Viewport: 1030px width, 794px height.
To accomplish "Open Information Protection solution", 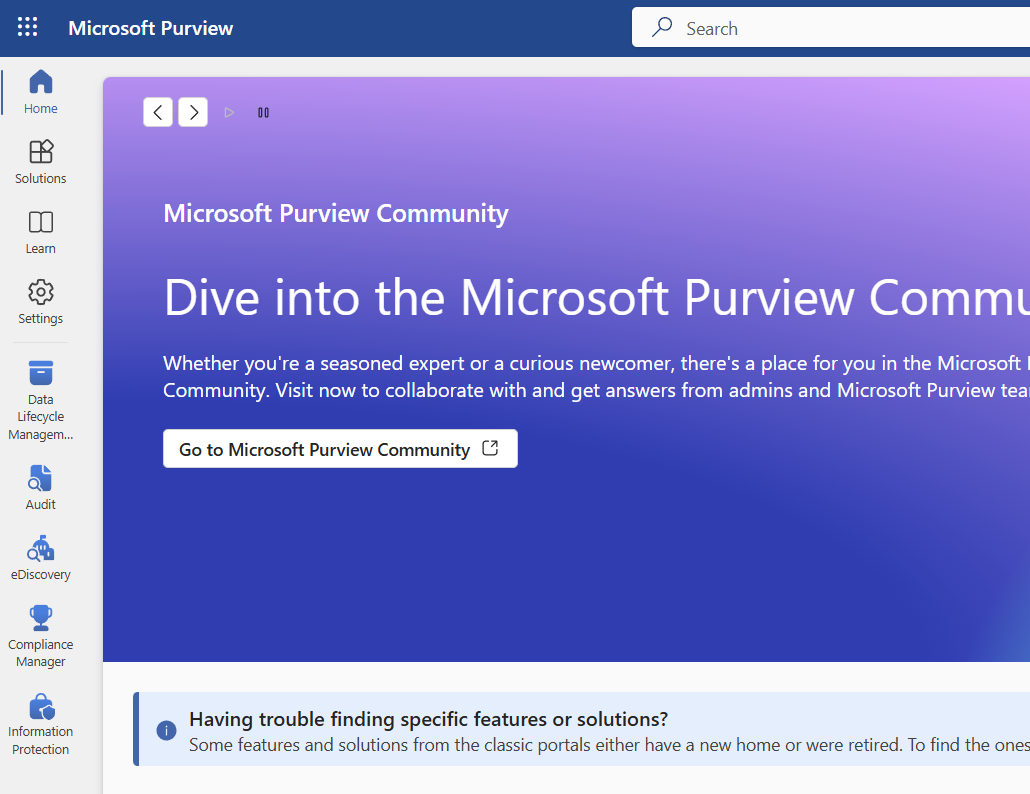I will click(41, 724).
